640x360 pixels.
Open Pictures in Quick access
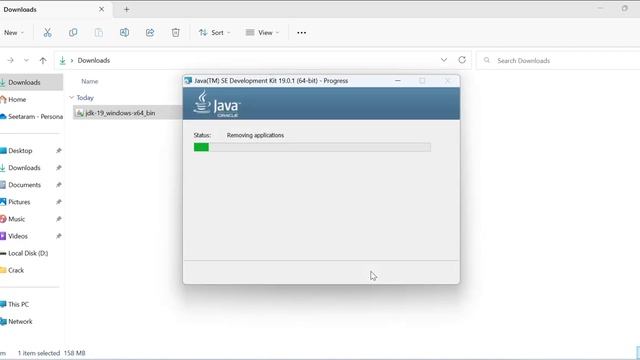[19, 202]
